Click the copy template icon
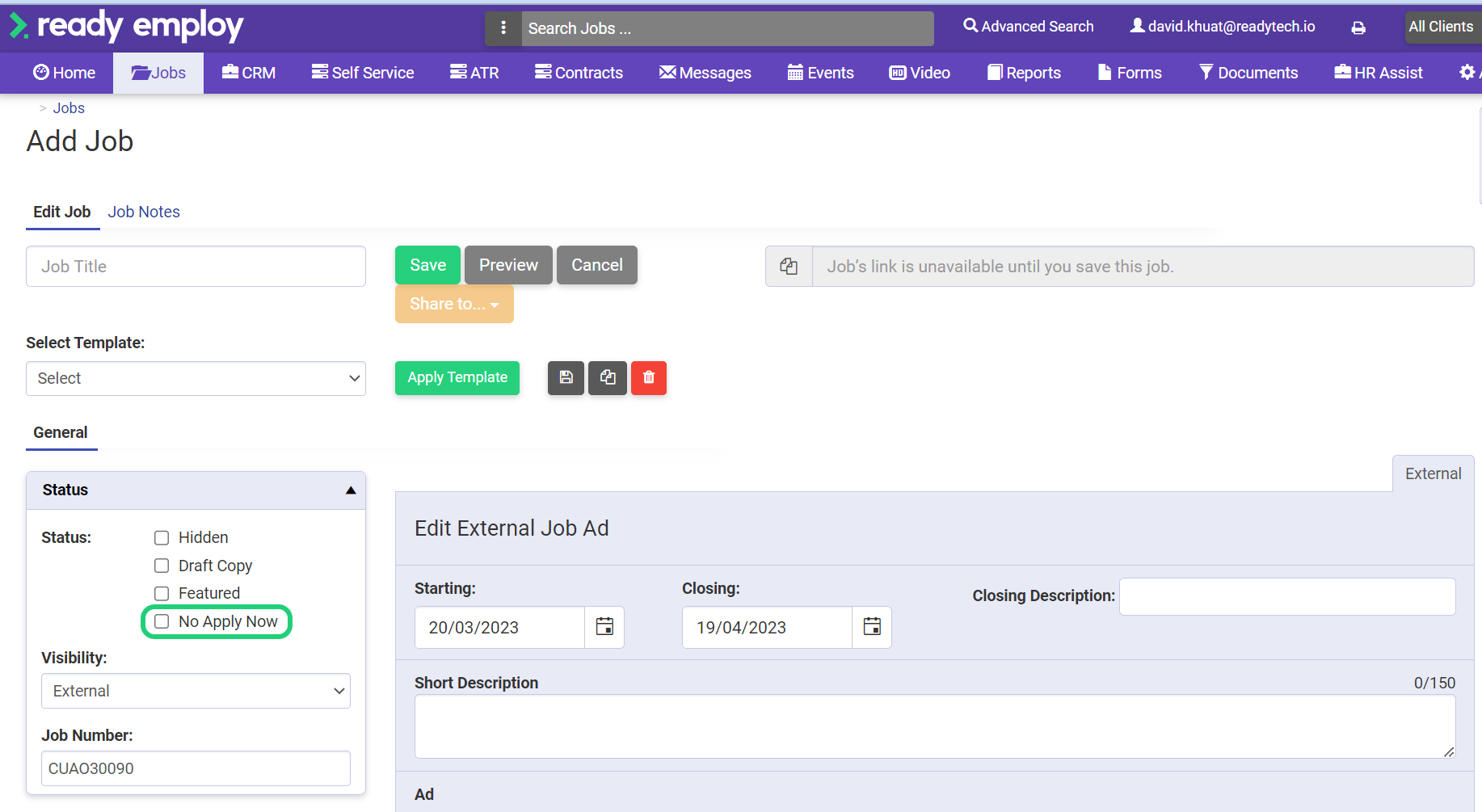The image size is (1482, 812). (x=608, y=378)
